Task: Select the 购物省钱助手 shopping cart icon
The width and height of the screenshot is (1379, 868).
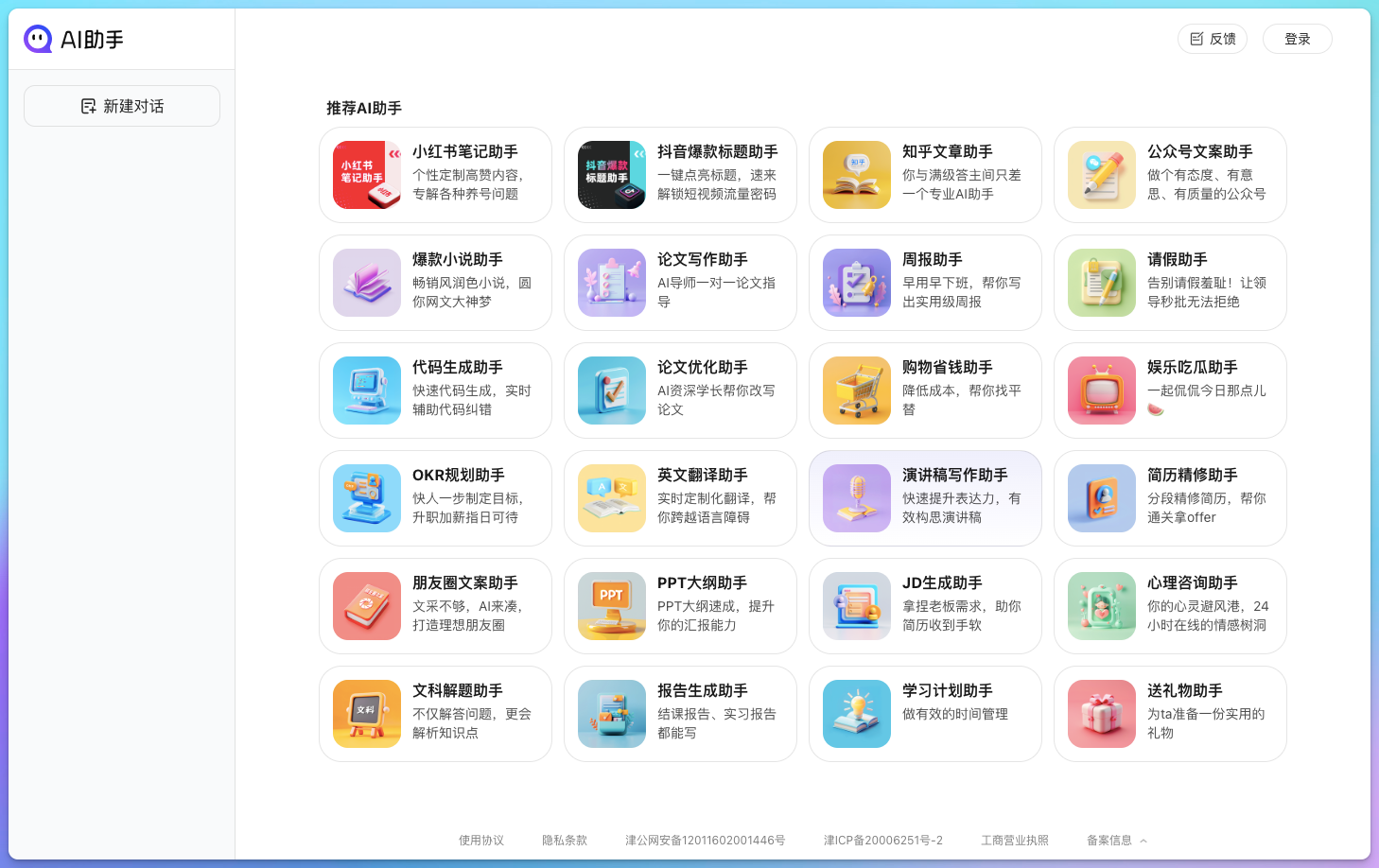Action: tap(856, 391)
